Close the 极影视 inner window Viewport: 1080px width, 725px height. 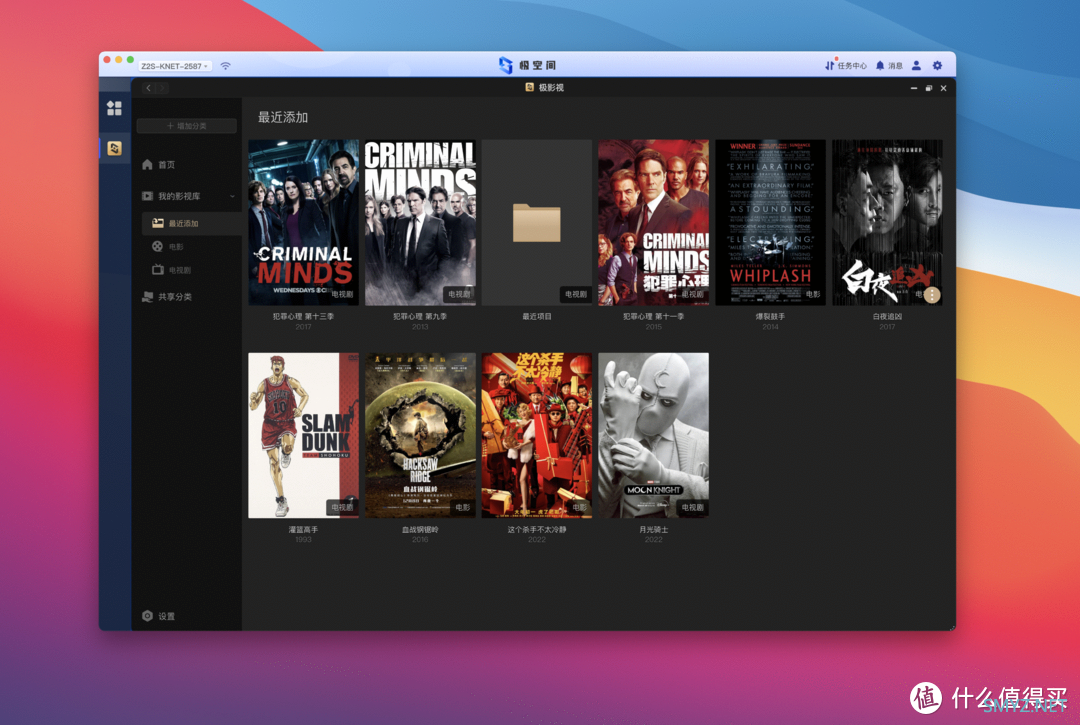(944, 88)
